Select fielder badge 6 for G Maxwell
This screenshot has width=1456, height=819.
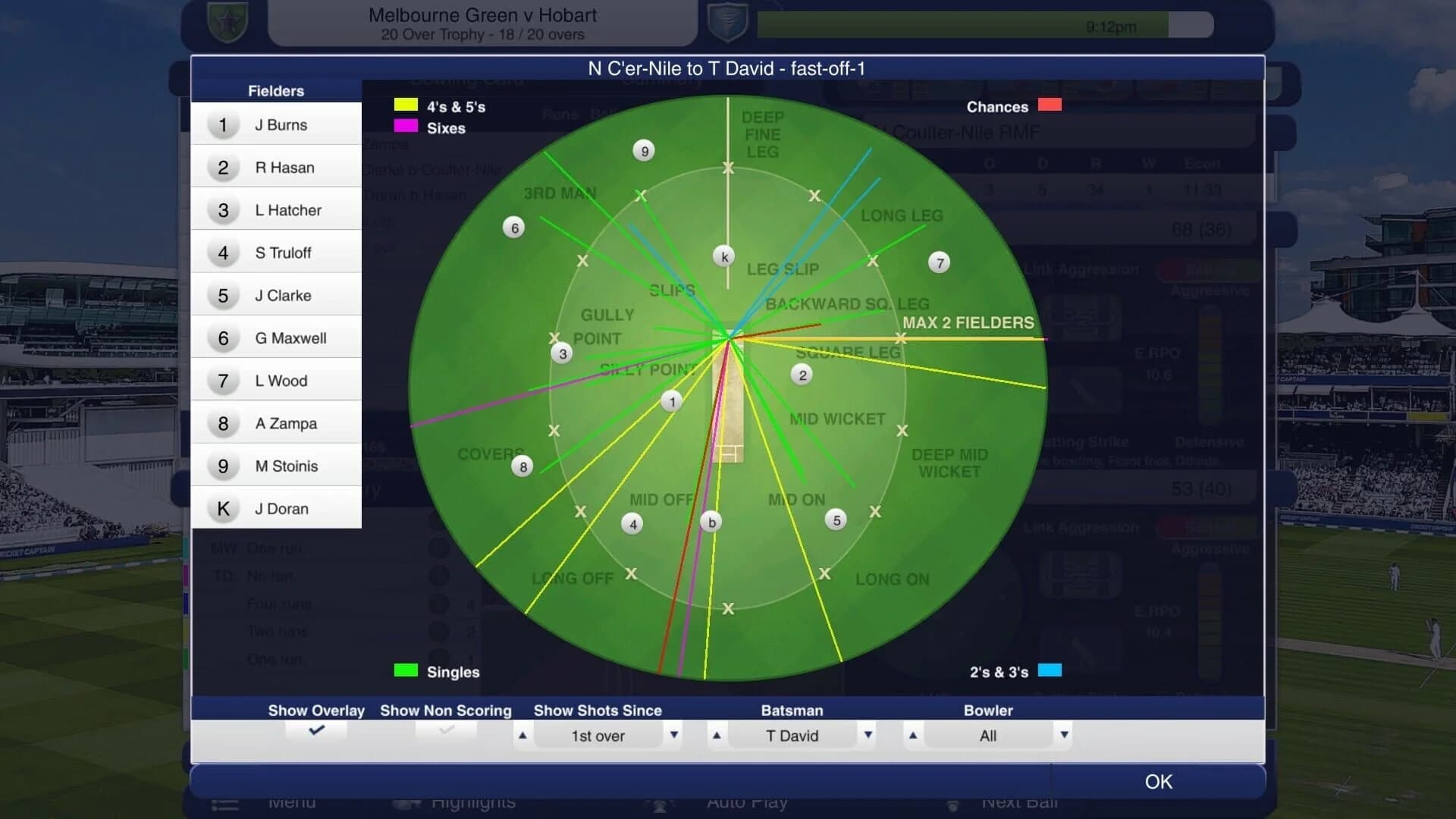[222, 338]
